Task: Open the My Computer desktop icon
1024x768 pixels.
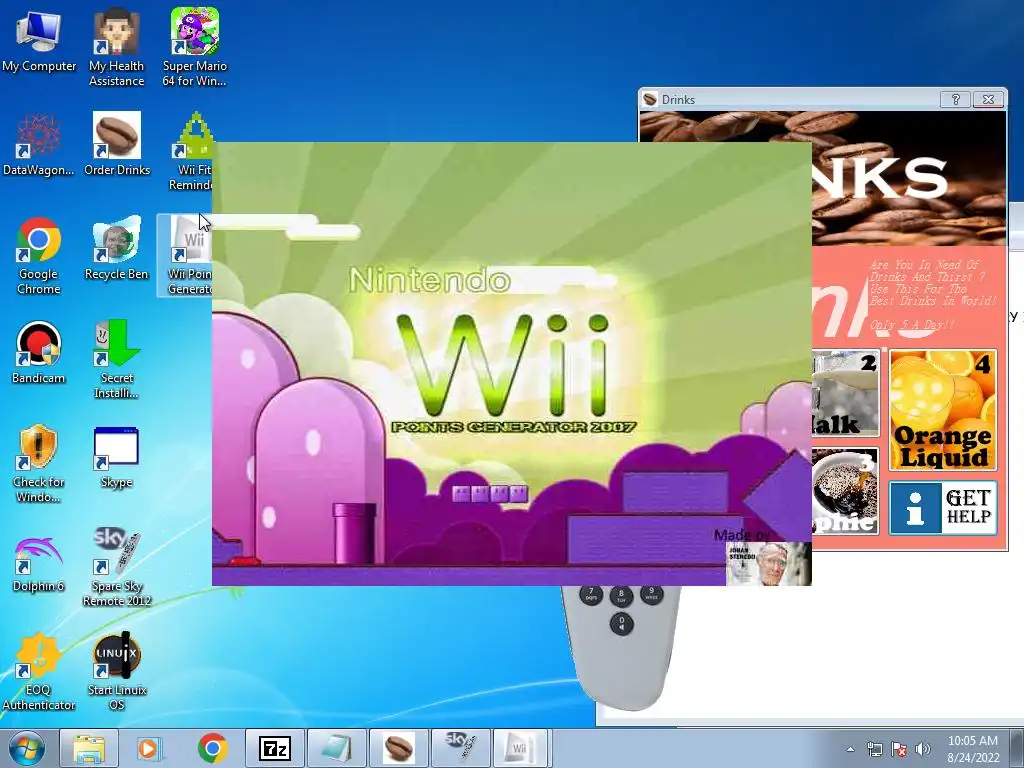Action: pyautogui.click(x=39, y=40)
